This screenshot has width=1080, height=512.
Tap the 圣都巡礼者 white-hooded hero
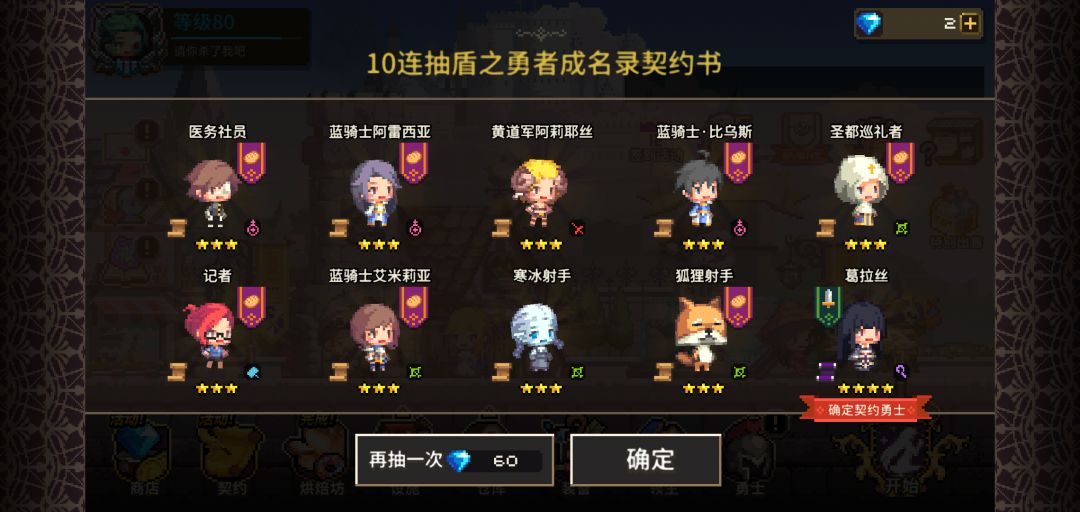pyautogui.click(x=861, y=191)
